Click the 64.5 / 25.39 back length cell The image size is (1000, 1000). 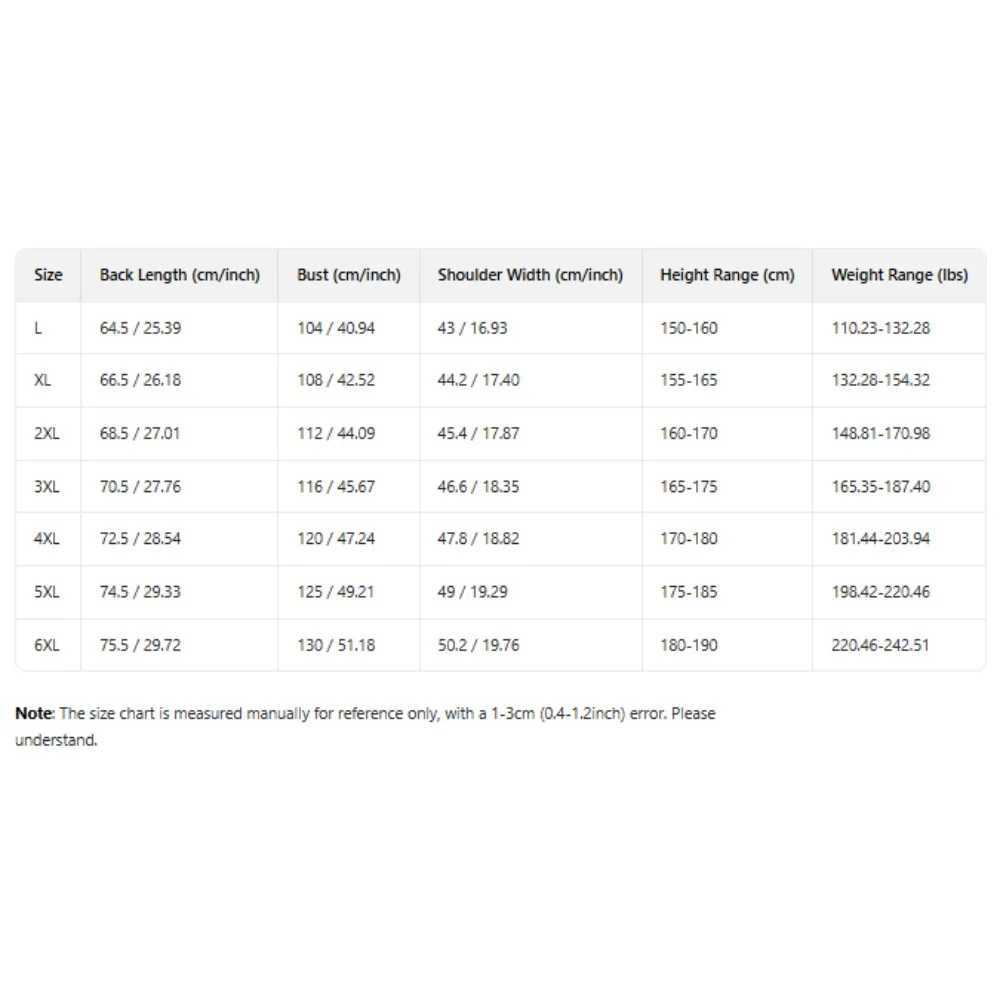pyautogui.click(x=140, y=328)
